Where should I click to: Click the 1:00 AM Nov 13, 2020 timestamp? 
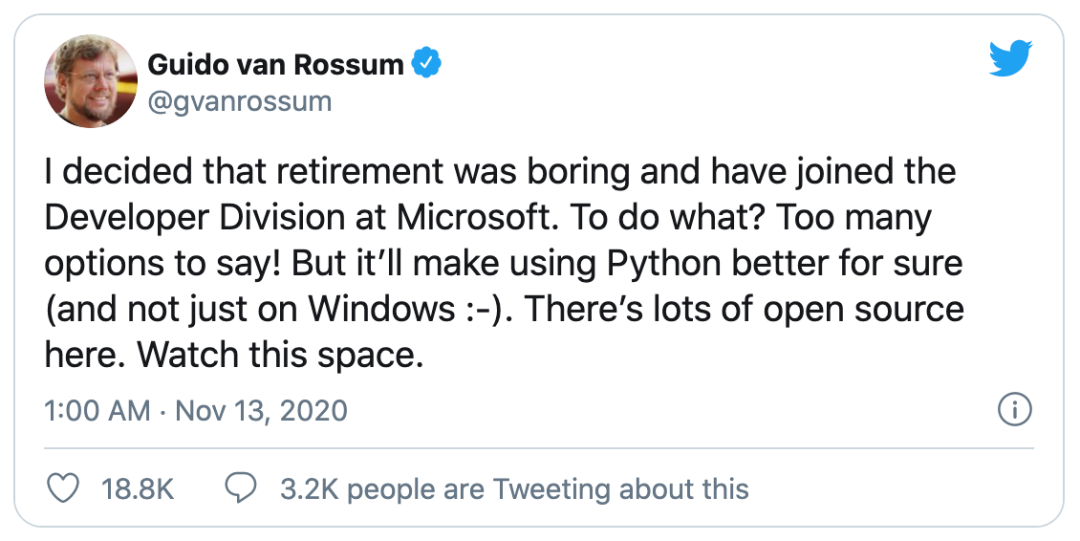[197, 410]
